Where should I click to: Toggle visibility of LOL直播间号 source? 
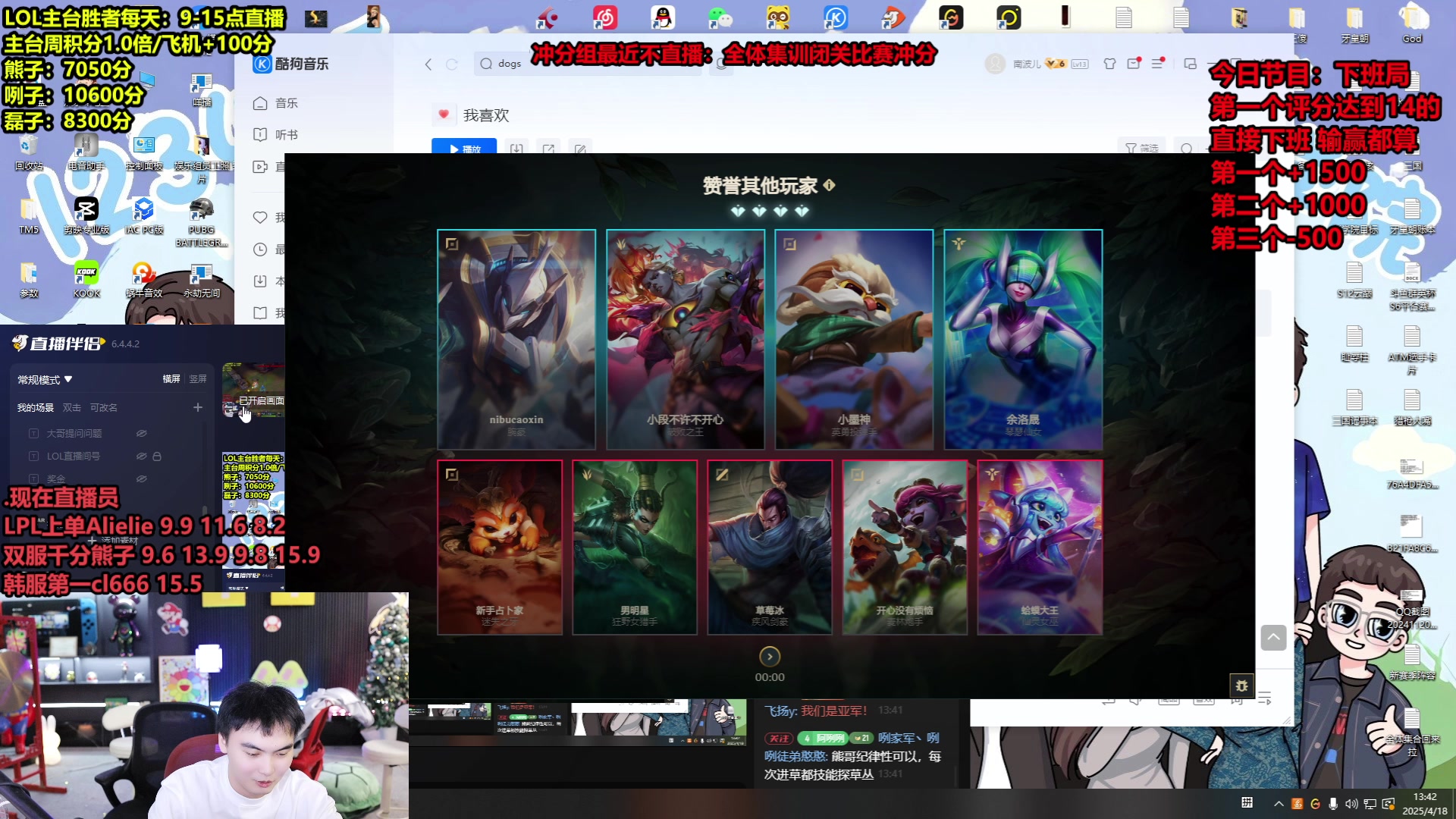click(x=141, y=457)
